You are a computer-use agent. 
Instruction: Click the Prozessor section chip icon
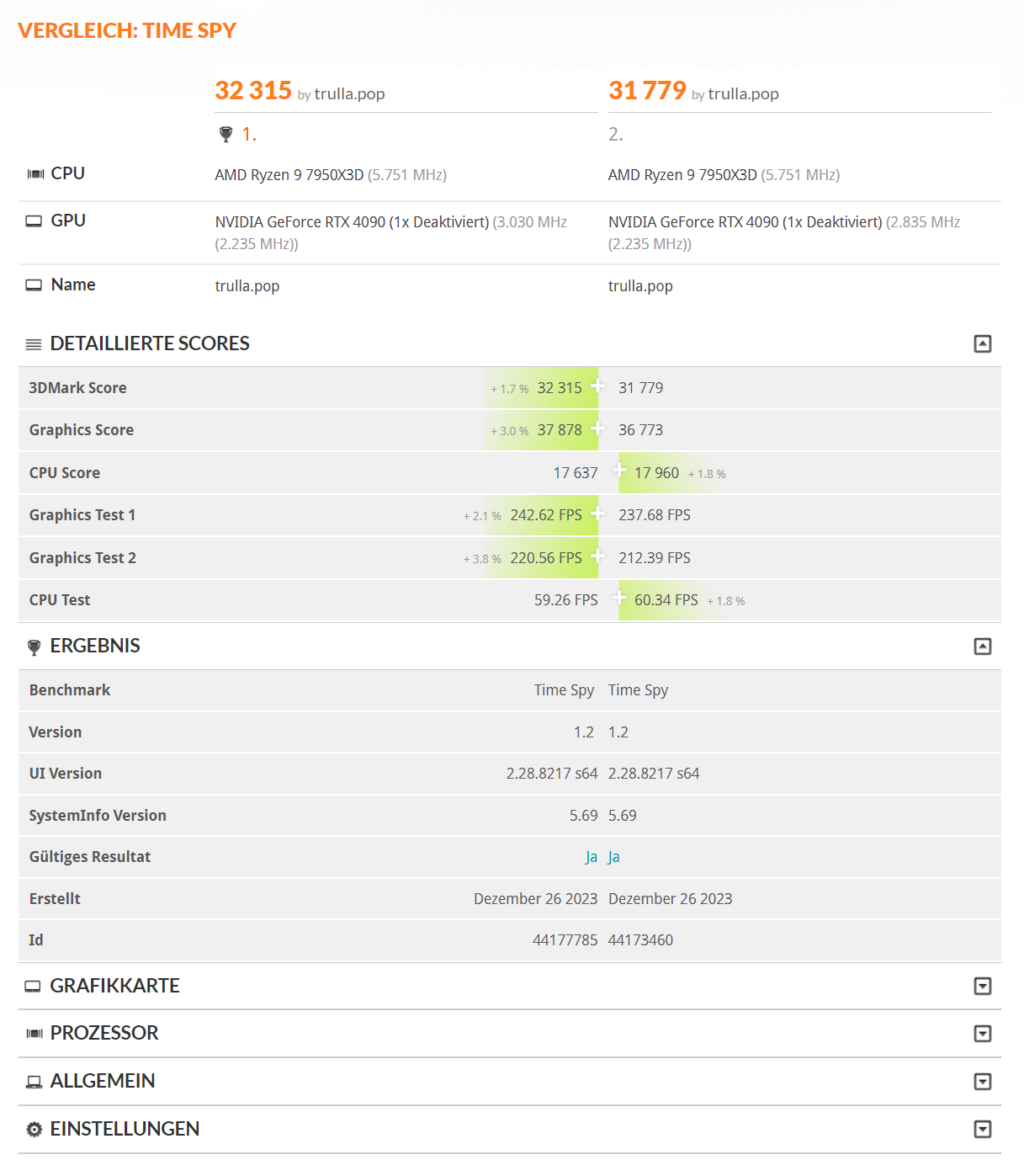34,1034
